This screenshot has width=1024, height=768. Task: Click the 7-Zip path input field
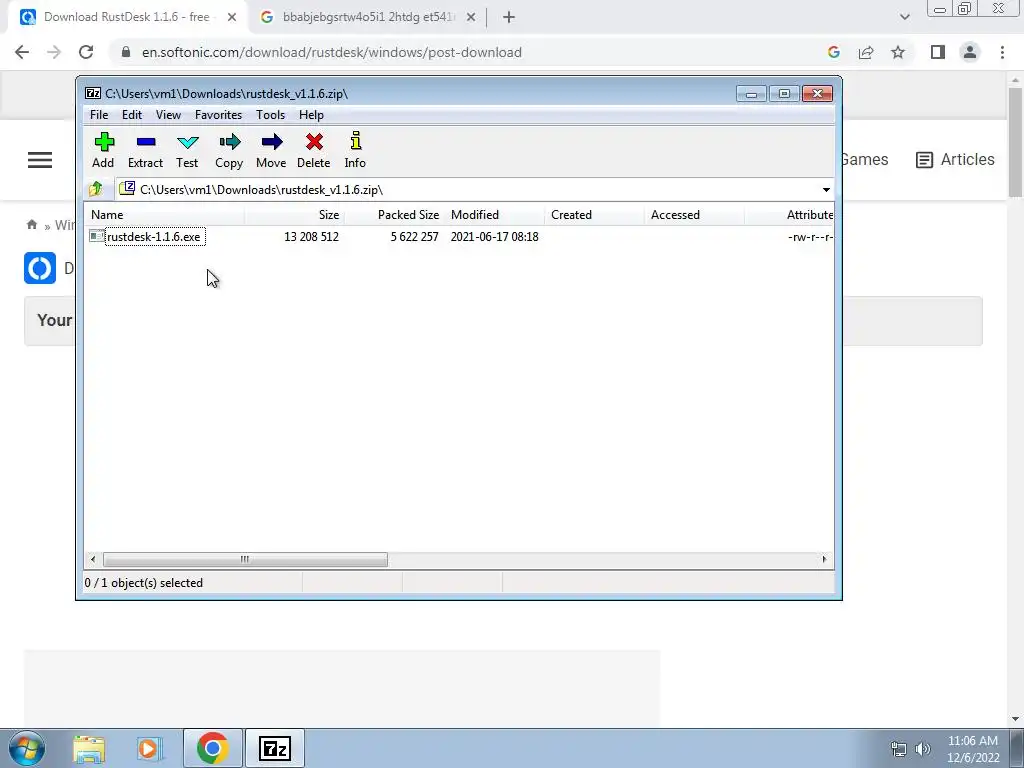(474, 189)
